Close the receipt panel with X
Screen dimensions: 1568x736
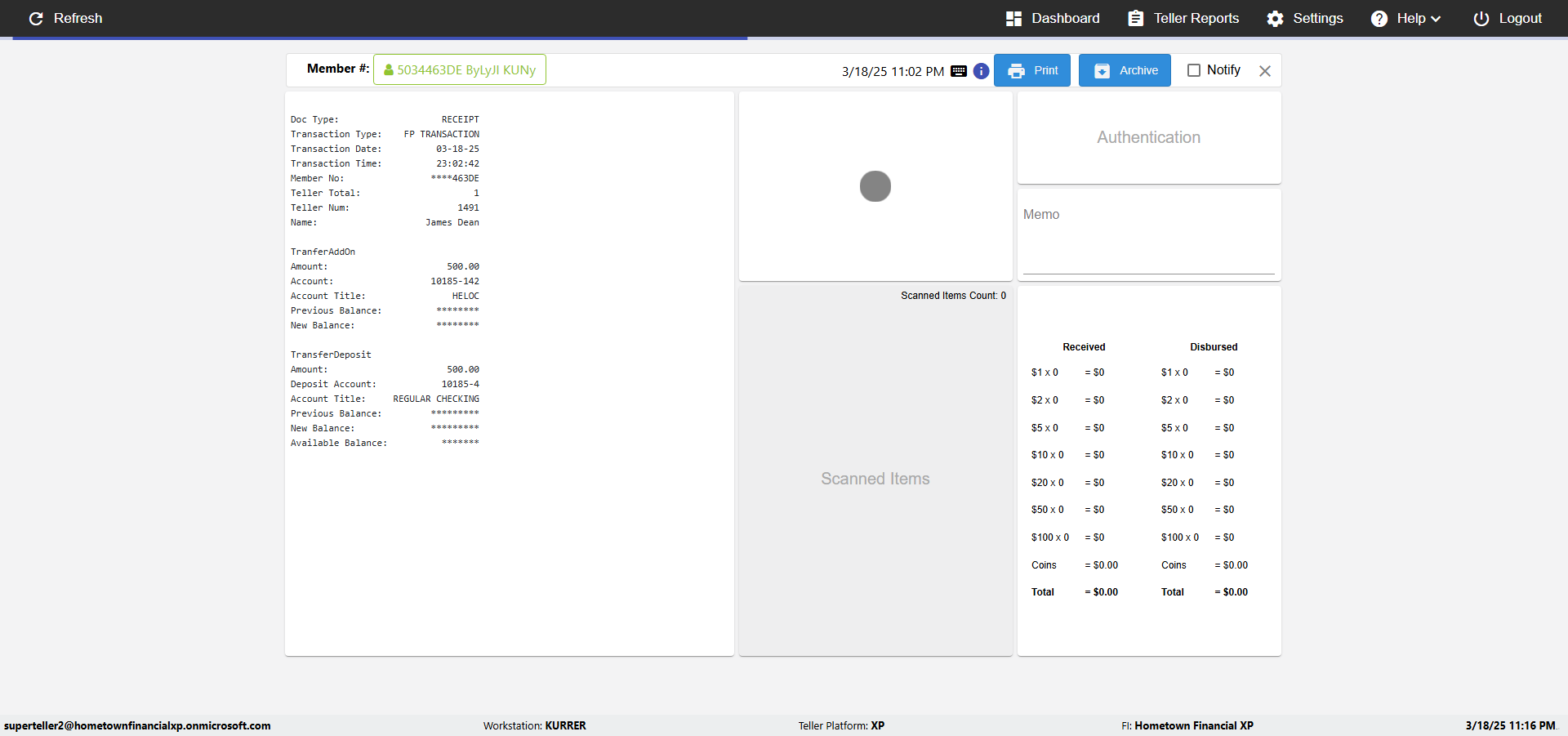(x=1264, y=71)
